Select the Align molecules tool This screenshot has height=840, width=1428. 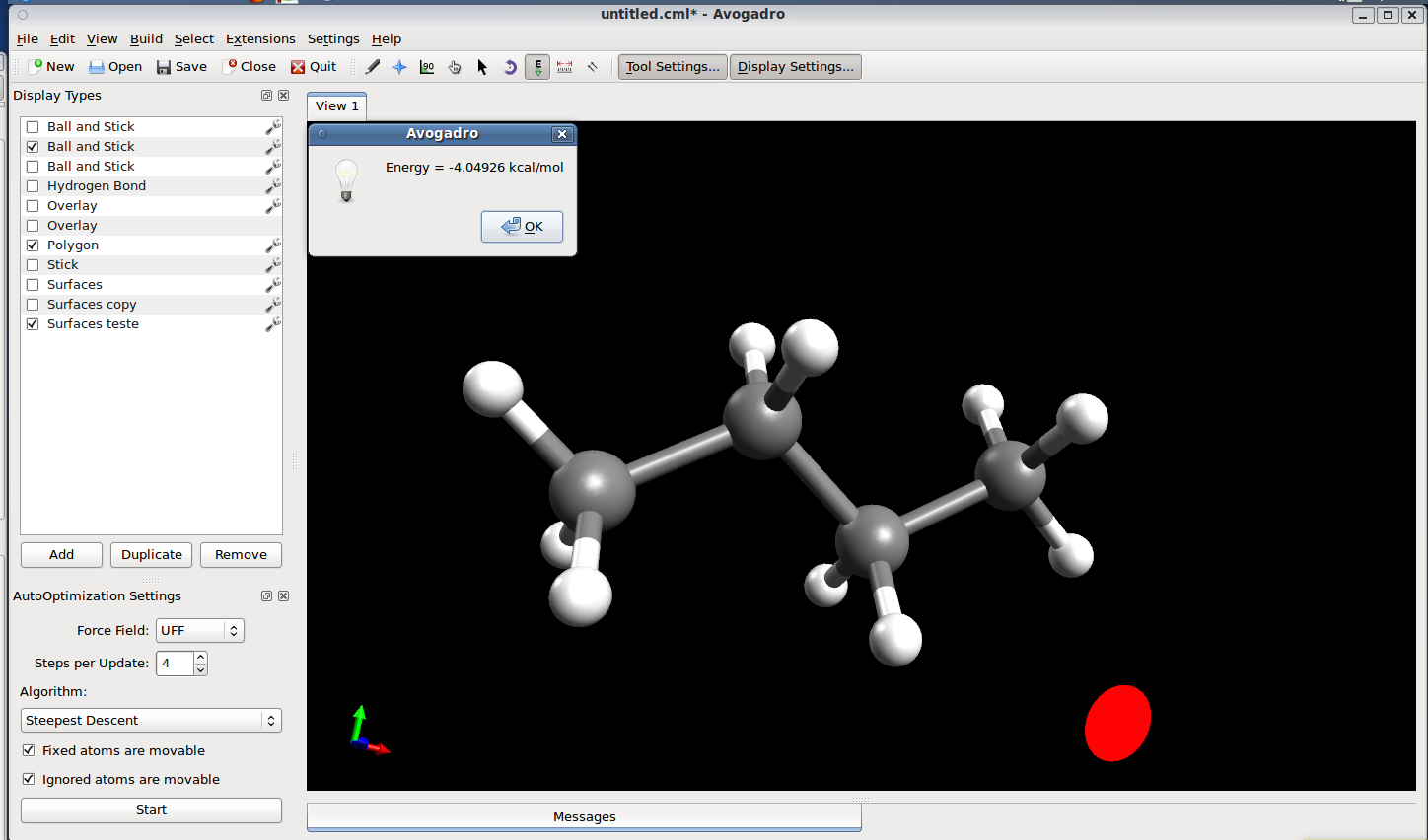593,67
